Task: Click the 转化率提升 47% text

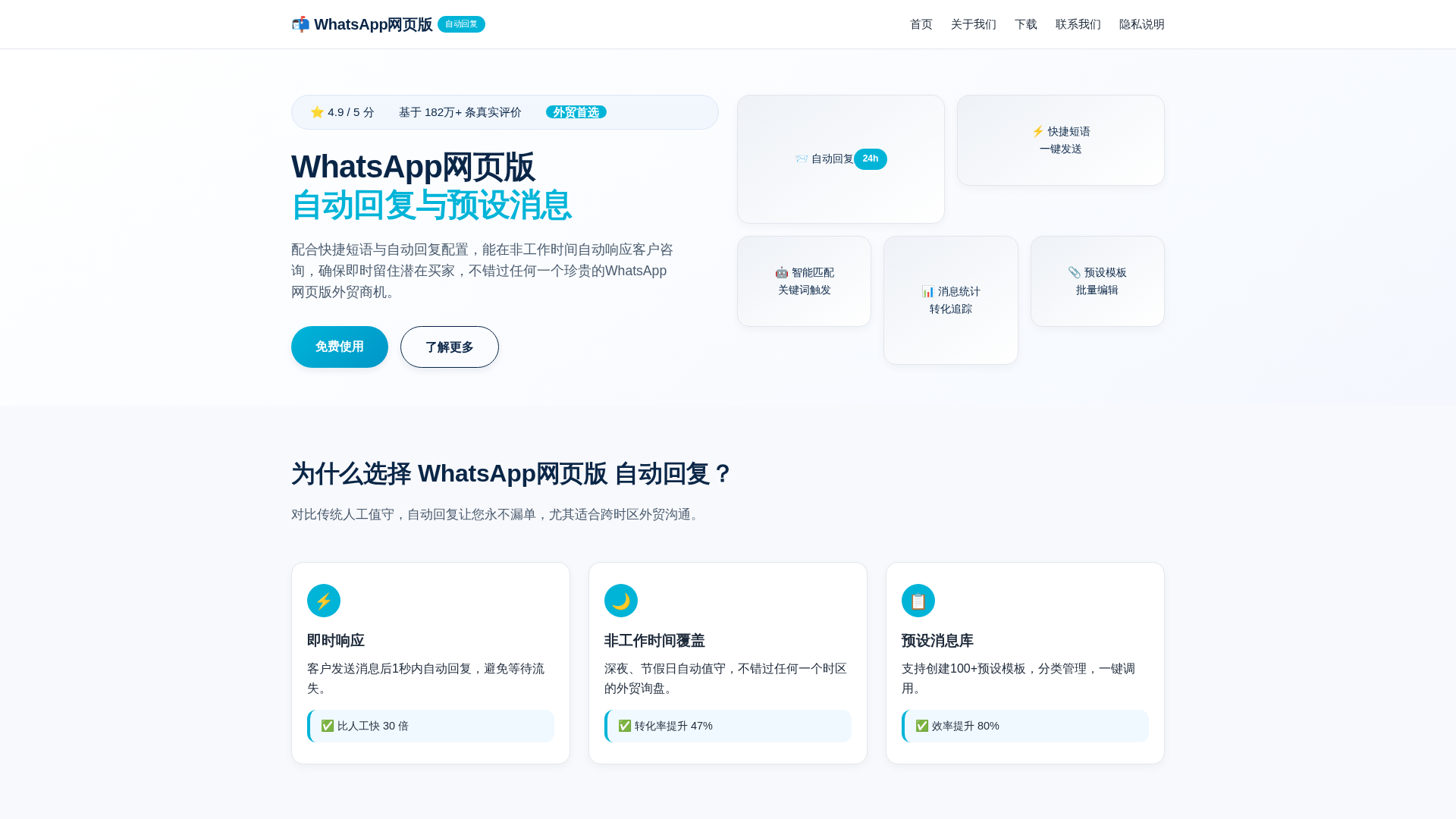Action: (x=673, y=726)
